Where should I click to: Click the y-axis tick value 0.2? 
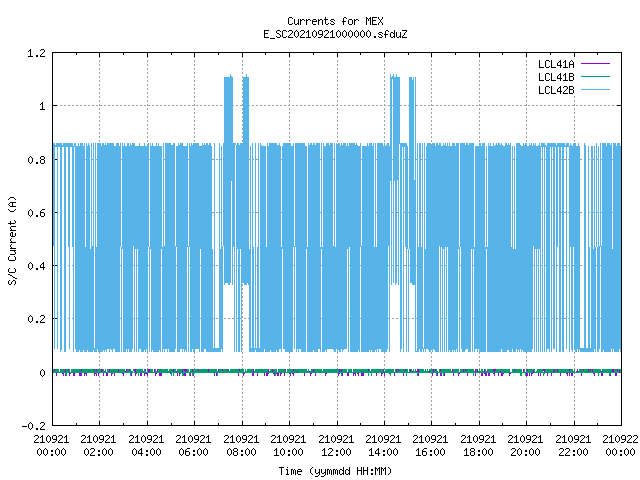[x=36, y=319]
